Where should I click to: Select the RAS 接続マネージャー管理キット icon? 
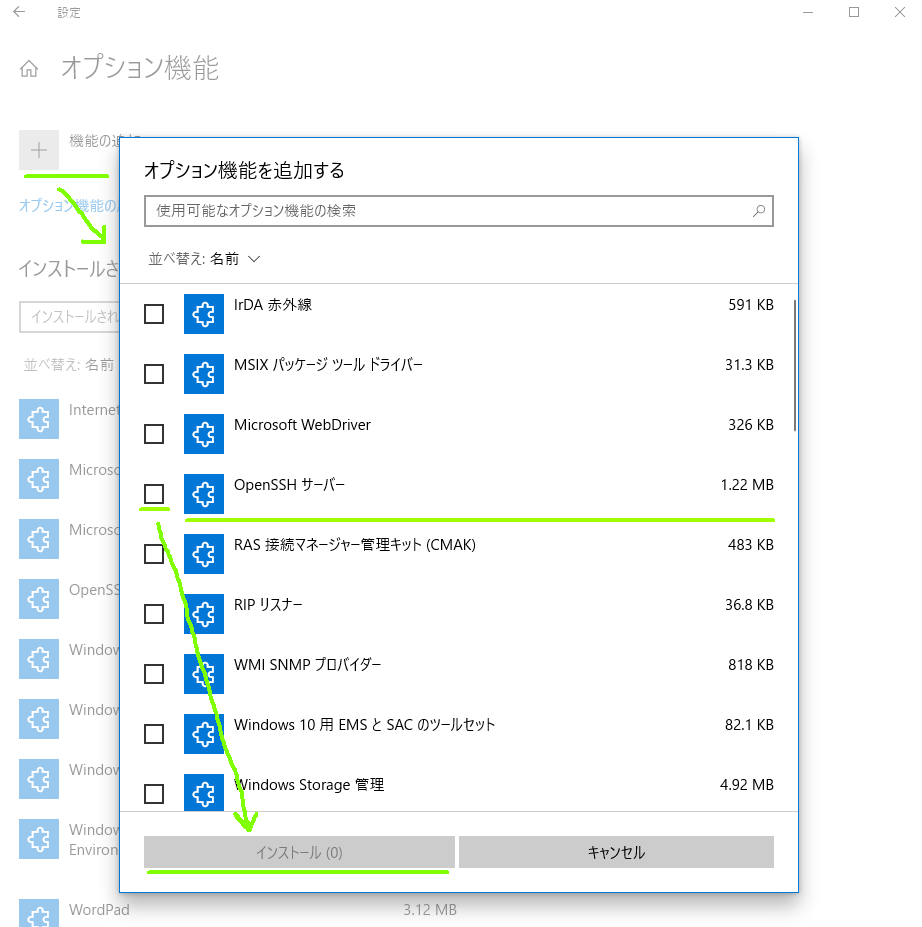(x=204, y=554)
